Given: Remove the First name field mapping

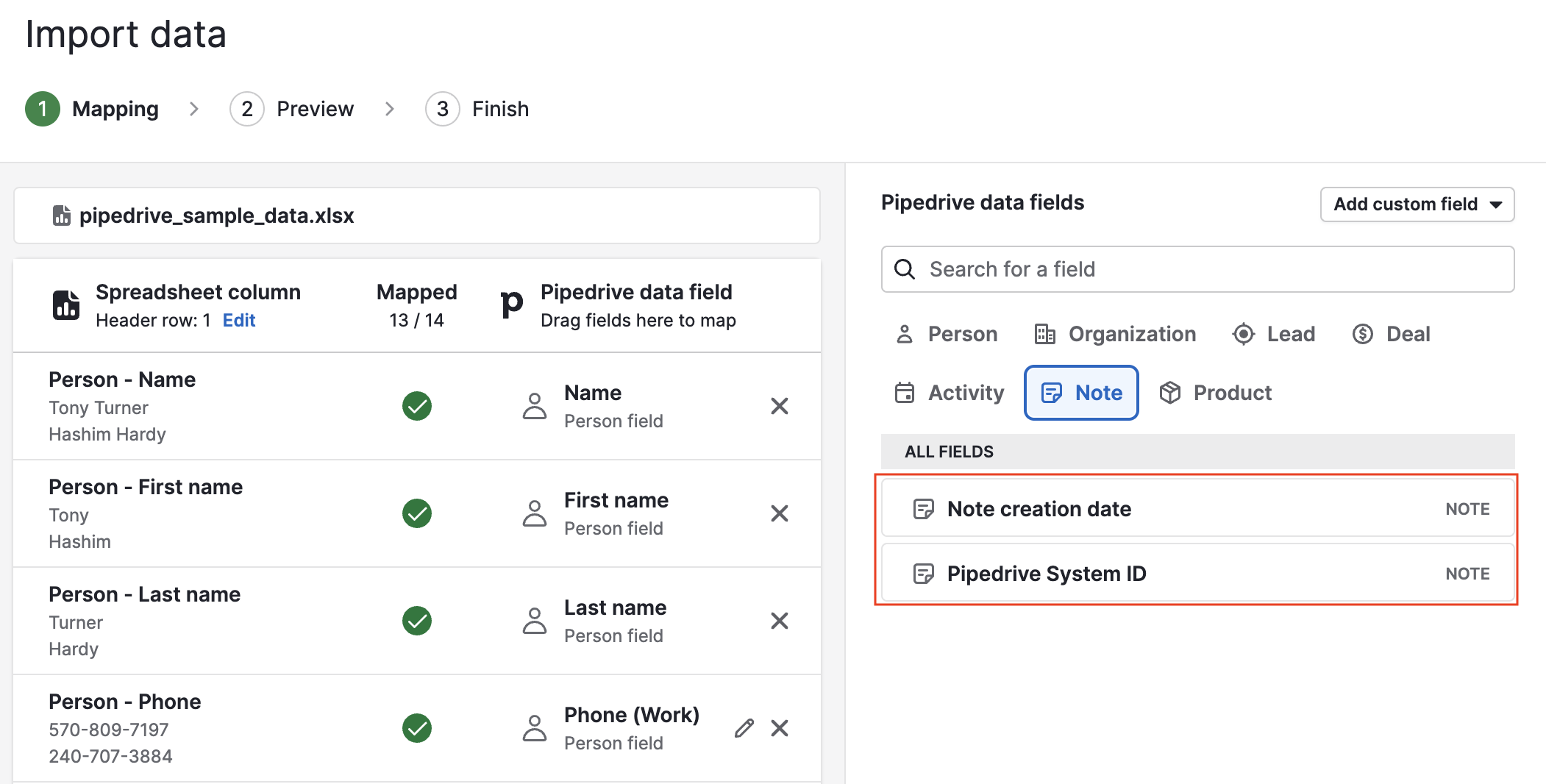Looking at the screenshot, I should point(779,513).
